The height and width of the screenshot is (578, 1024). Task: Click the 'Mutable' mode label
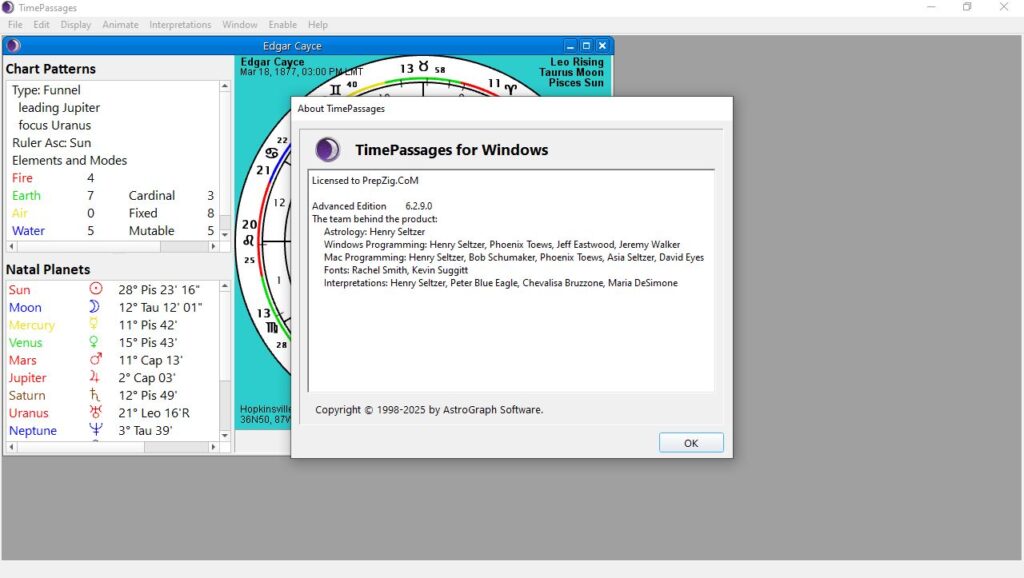[x=152, y=231]
